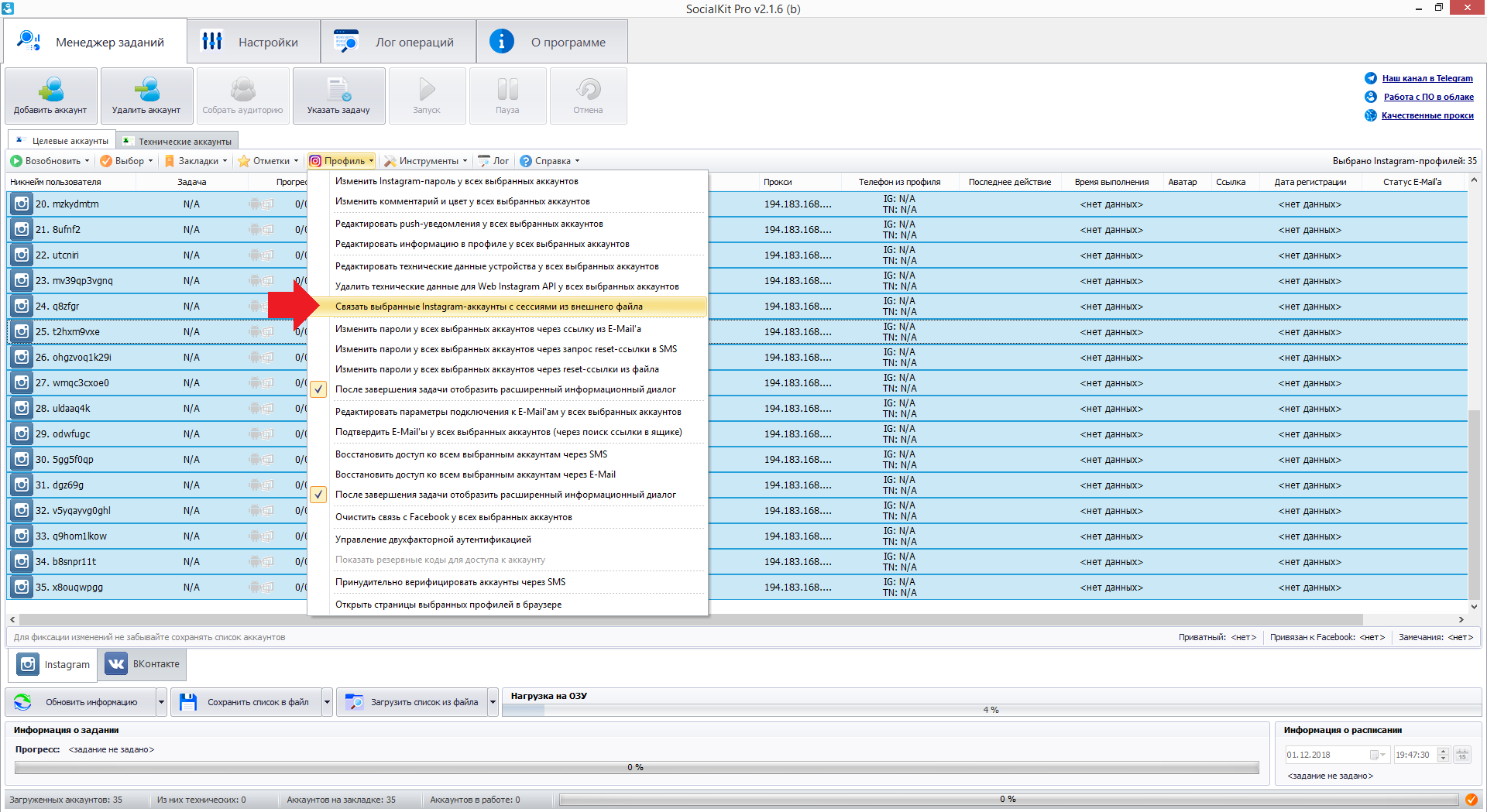Screen dimensions: 1487x812
Task: Open Работа с ПО в облаке link
Action: point(1428,97)
